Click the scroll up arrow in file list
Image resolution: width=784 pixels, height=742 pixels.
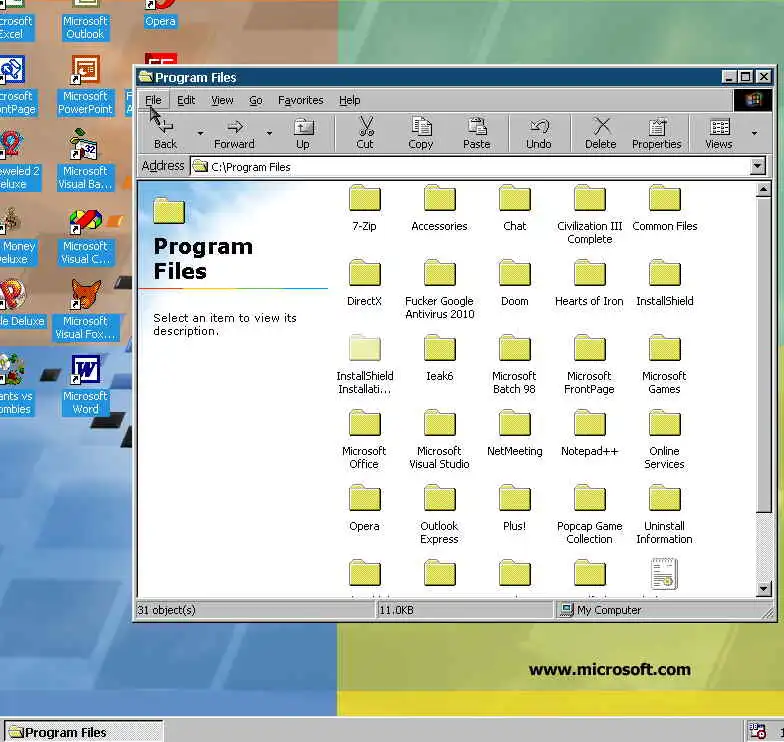point(764,190)
